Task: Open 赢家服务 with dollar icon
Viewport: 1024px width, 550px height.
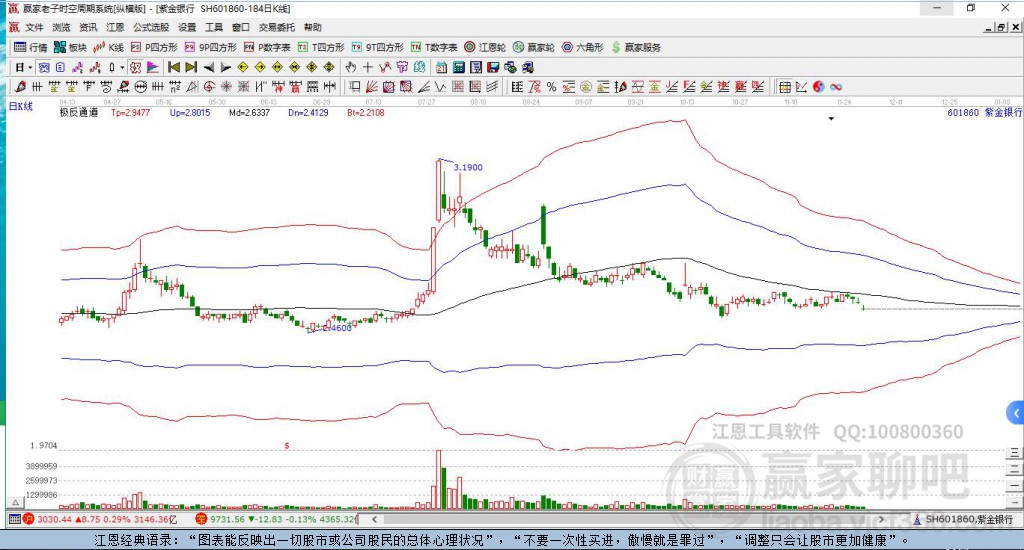Action: tap(636, 47)
